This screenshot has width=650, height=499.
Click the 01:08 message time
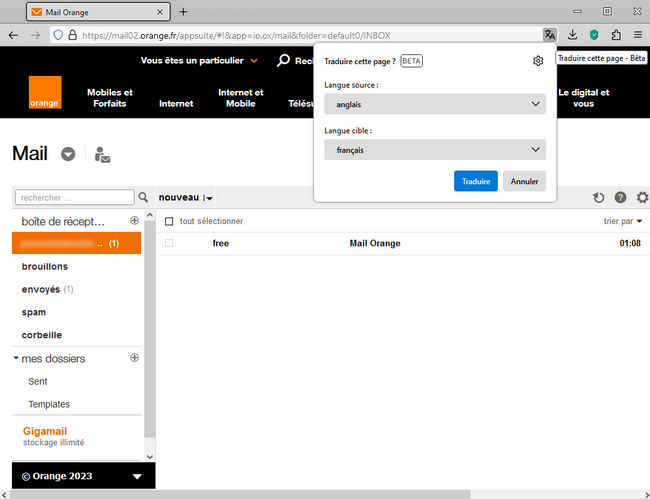(x=630, y=243)
